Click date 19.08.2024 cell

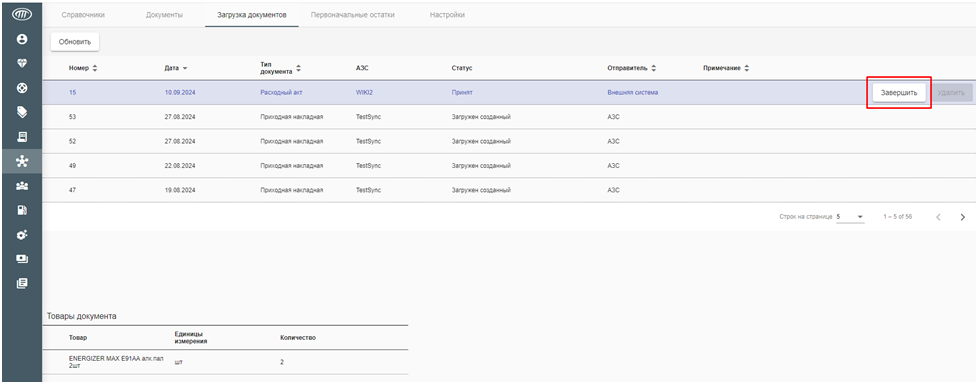[180, 190]
